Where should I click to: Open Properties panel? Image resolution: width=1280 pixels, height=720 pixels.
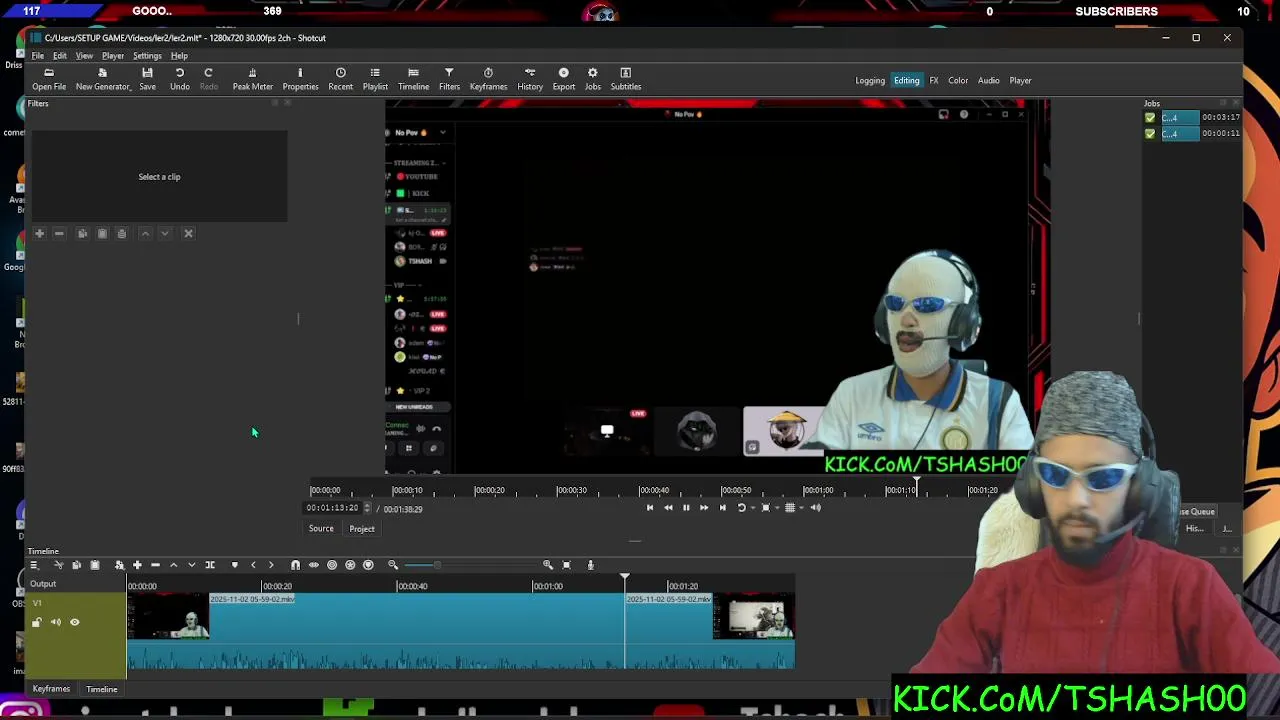[x=300, y=79]
